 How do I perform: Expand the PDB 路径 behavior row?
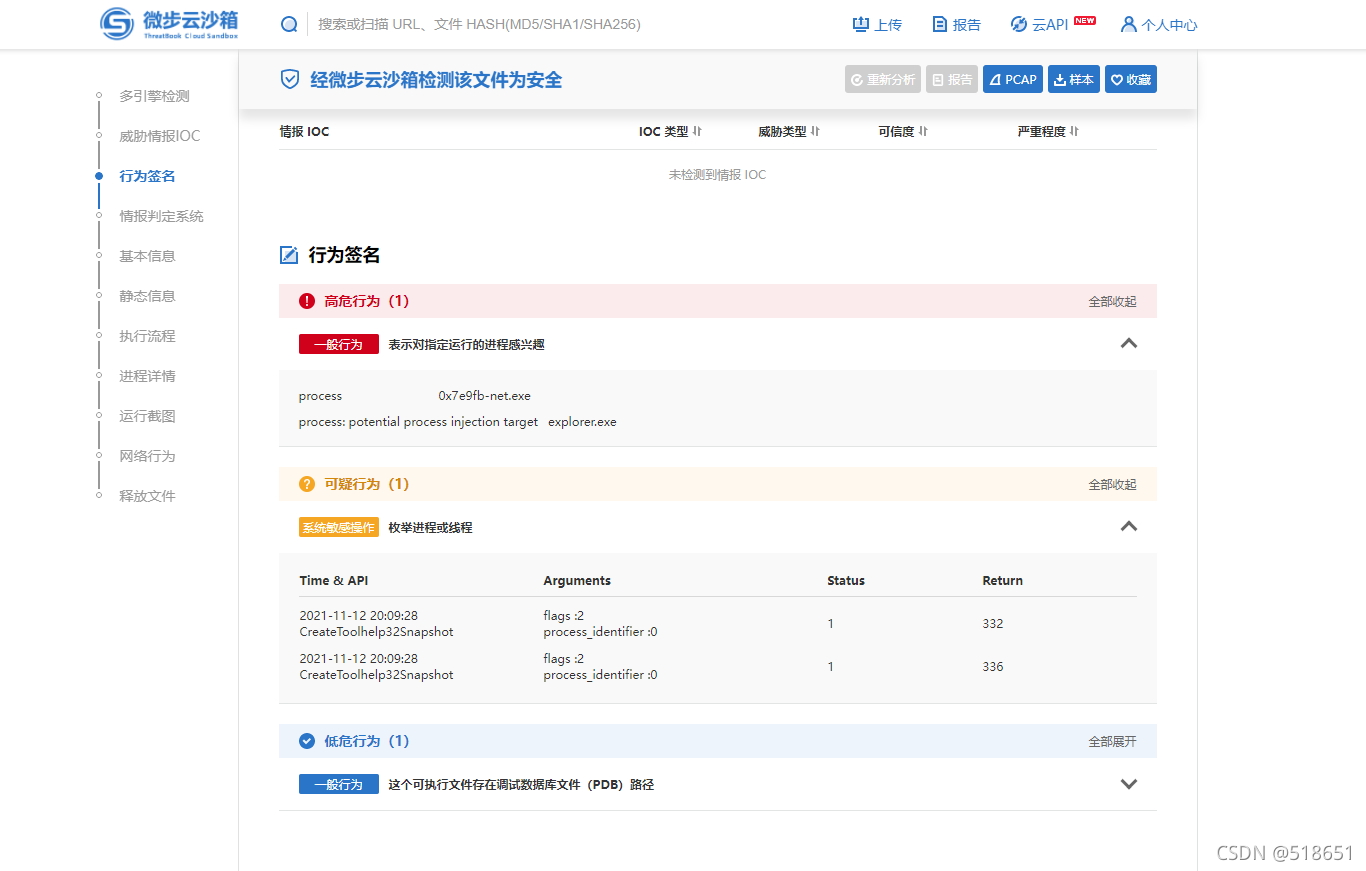[x=1129, y=784]
